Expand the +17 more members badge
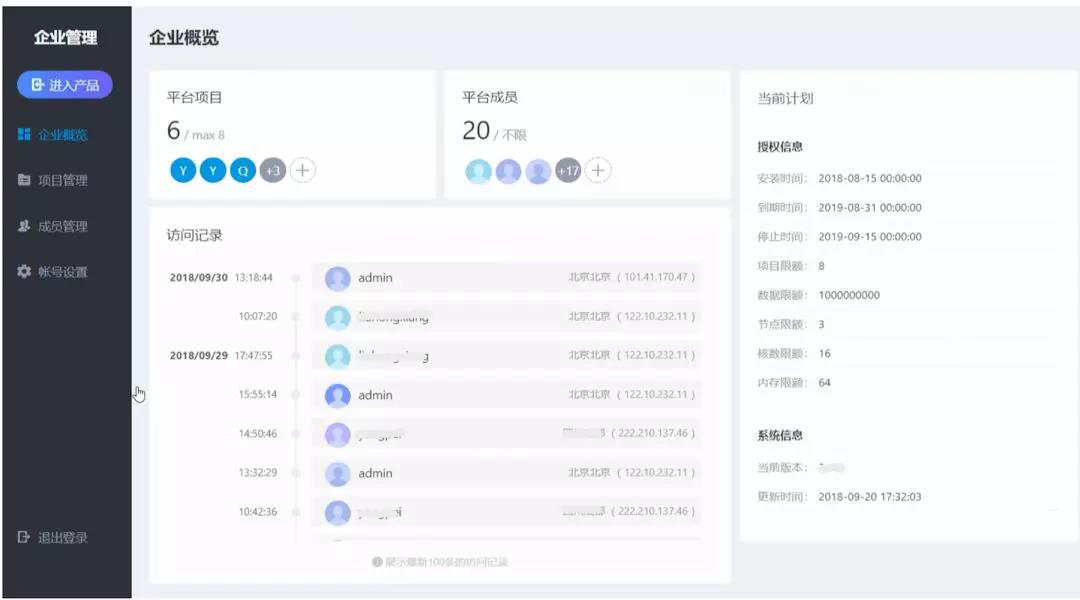The image size is (1080, 600). pyautogui.click(x=568, y=171)
